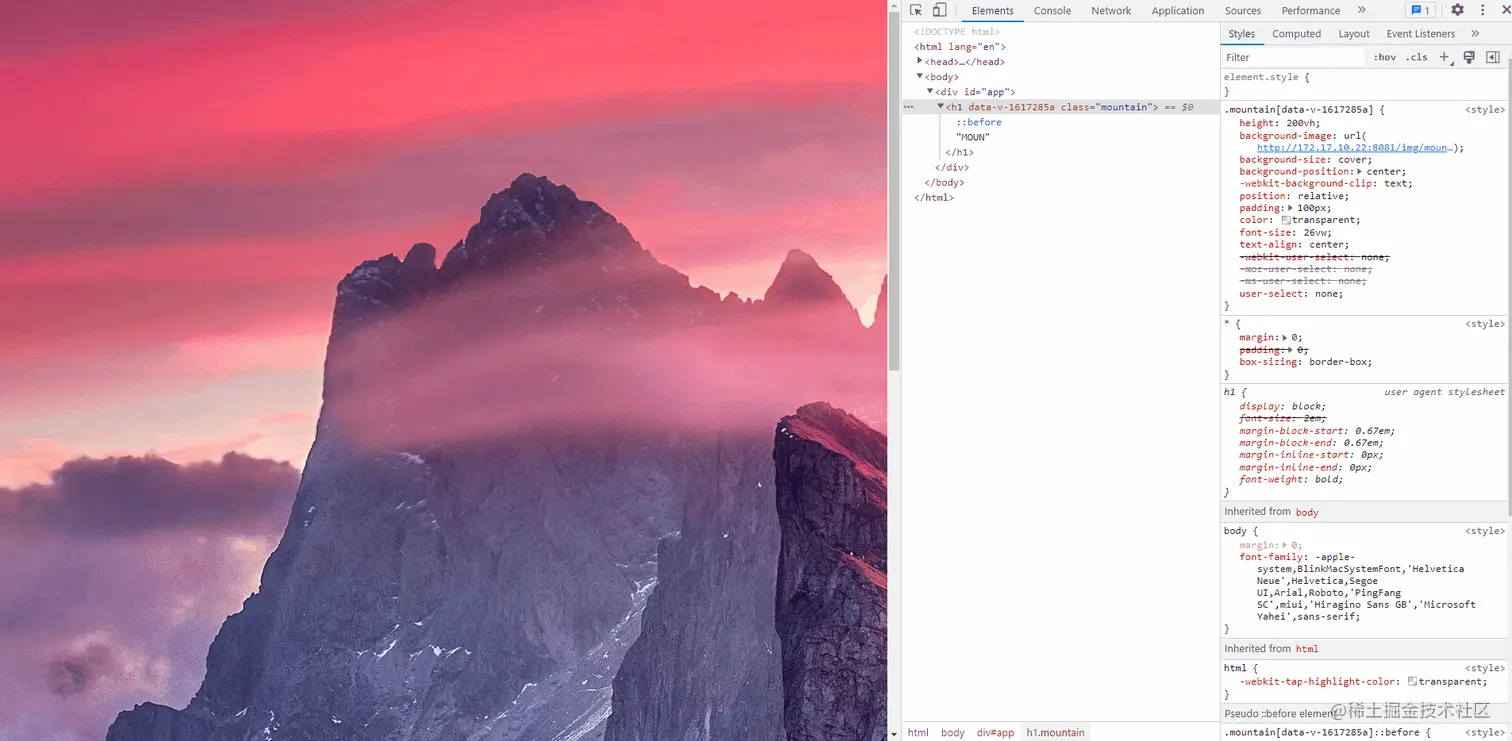
Task: Show more main DevTools tabs chevron
Action: coord(1361,10)
